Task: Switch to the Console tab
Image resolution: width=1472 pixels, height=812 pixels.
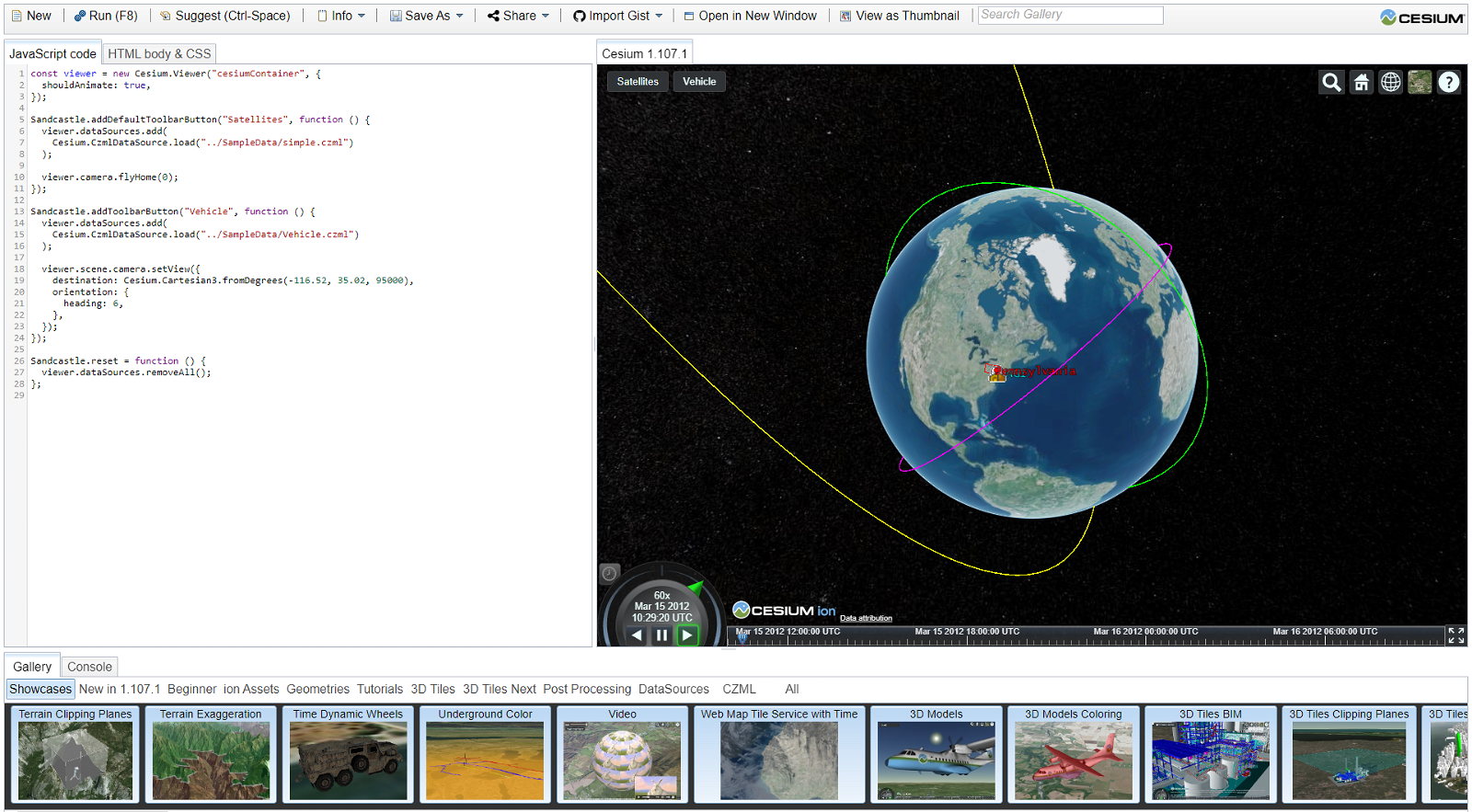Action: 89,667
